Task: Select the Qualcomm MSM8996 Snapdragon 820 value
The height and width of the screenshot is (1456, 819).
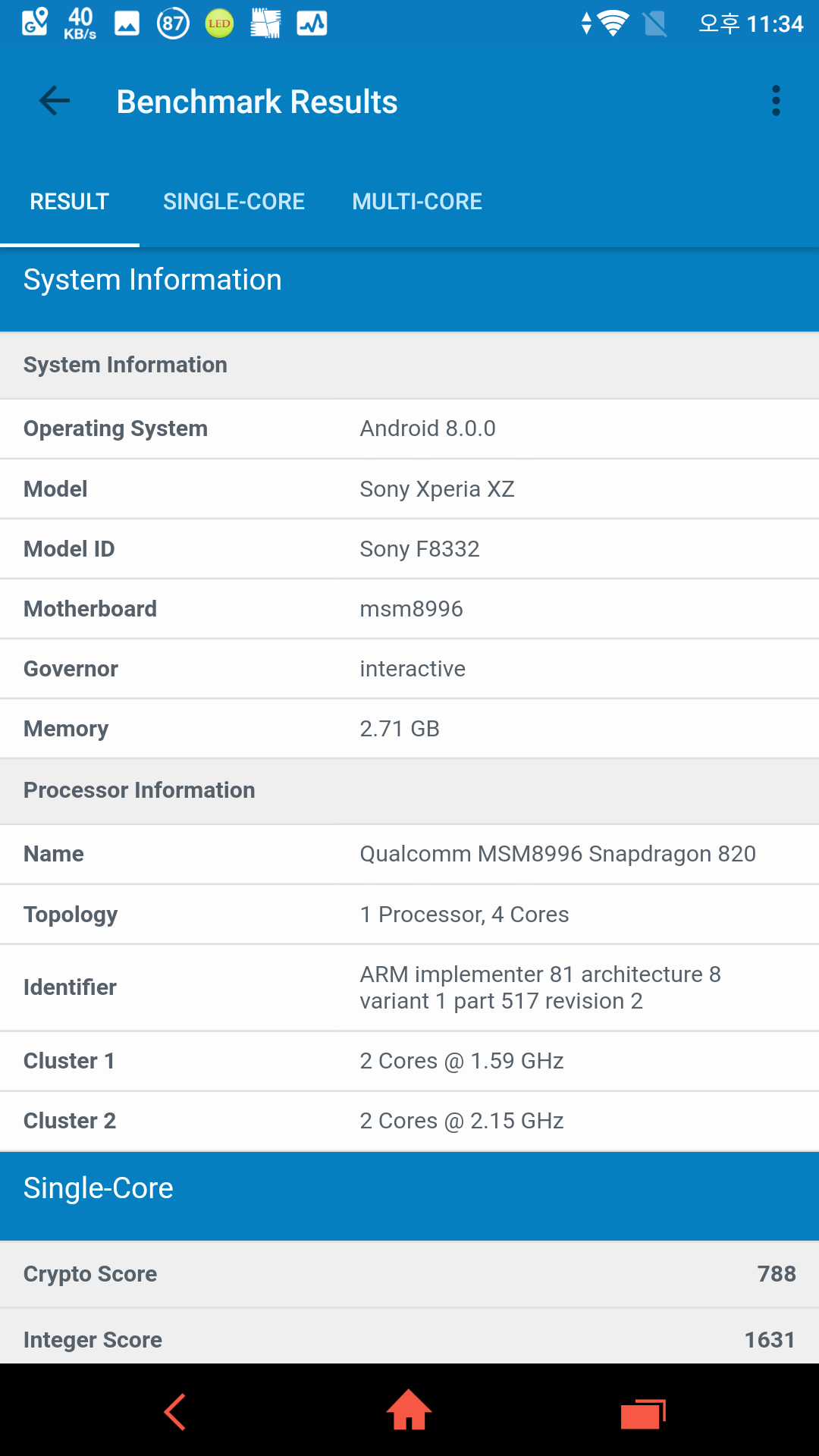Action: pos(557,854)
